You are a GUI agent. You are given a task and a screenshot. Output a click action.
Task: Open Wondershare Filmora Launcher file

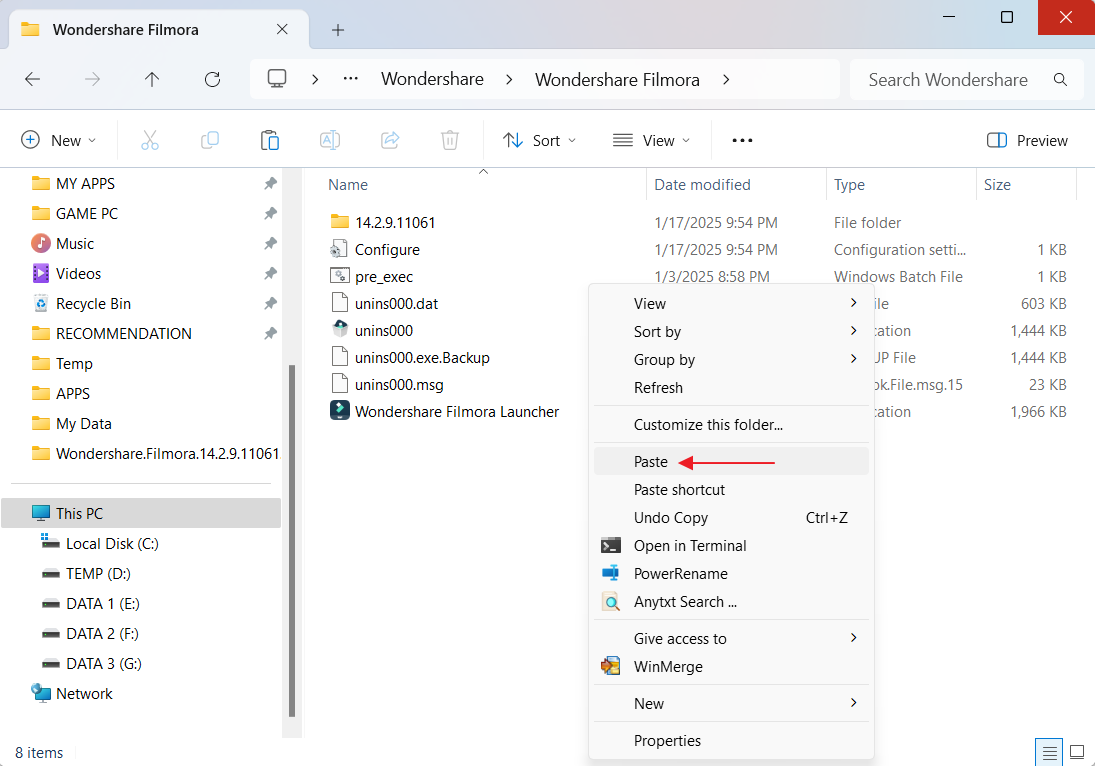click(x=456, y=411)
